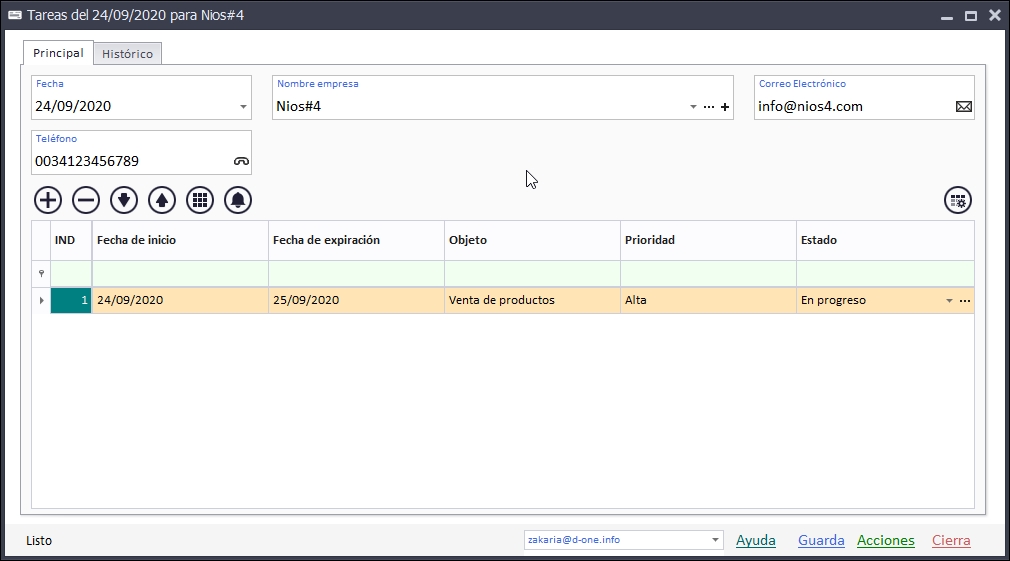
Task: Click the move row up arrow icon
Action: click(162, 200)
